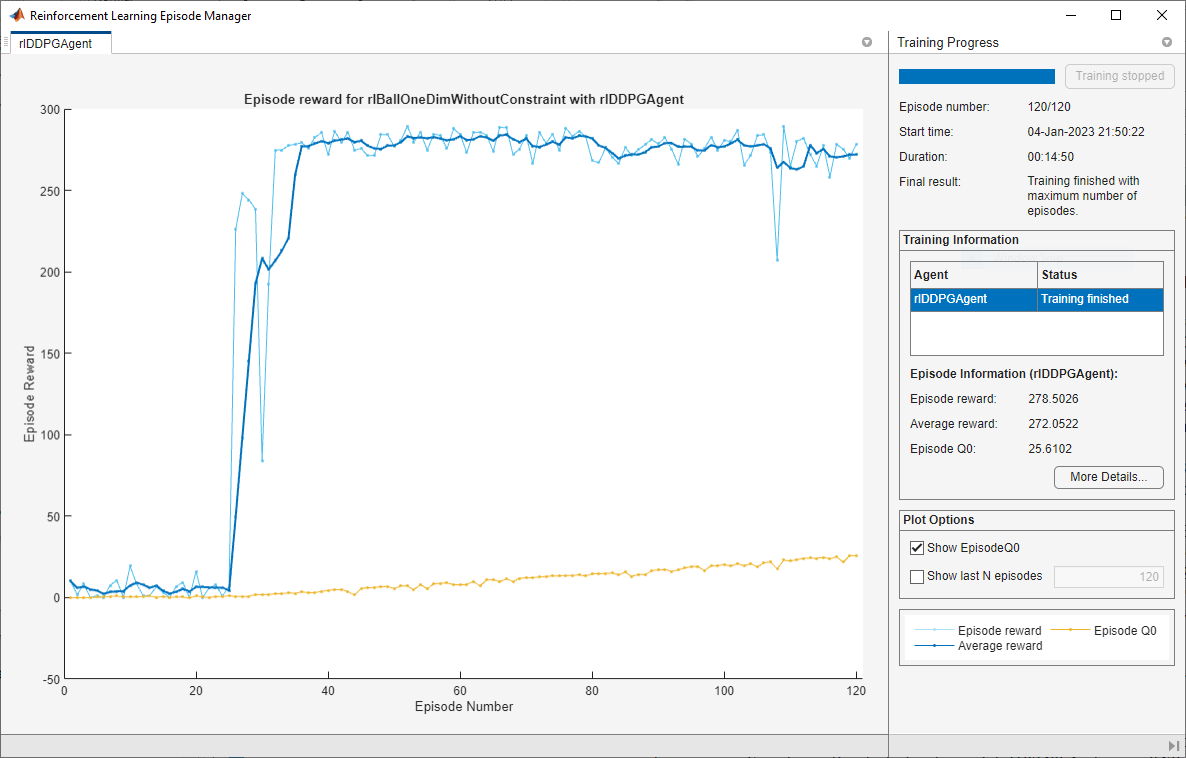The width and height of the screenshot is (1186, 758).
Task: Click the grayed-out Training stopped button
Action: click(1119, 75)
